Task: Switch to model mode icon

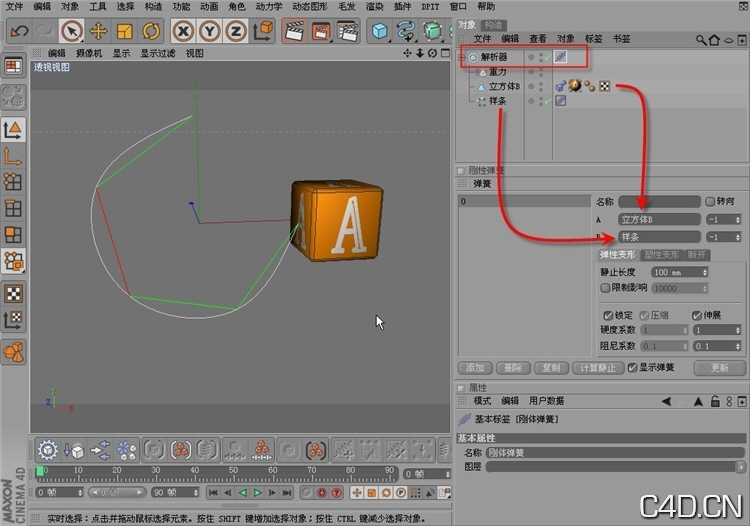Action: click(13, 130)
